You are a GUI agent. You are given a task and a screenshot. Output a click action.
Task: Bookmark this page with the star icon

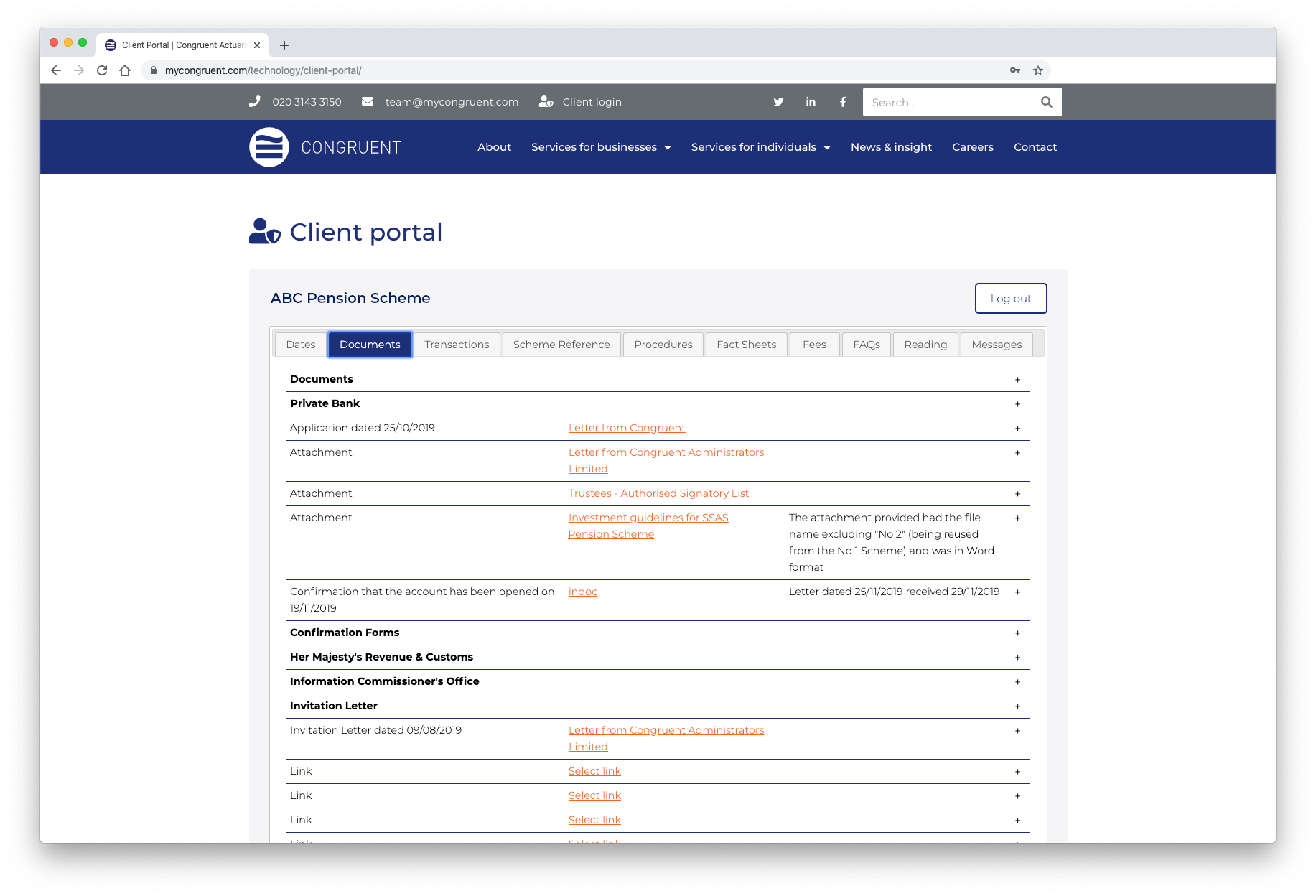(1038, 70)
